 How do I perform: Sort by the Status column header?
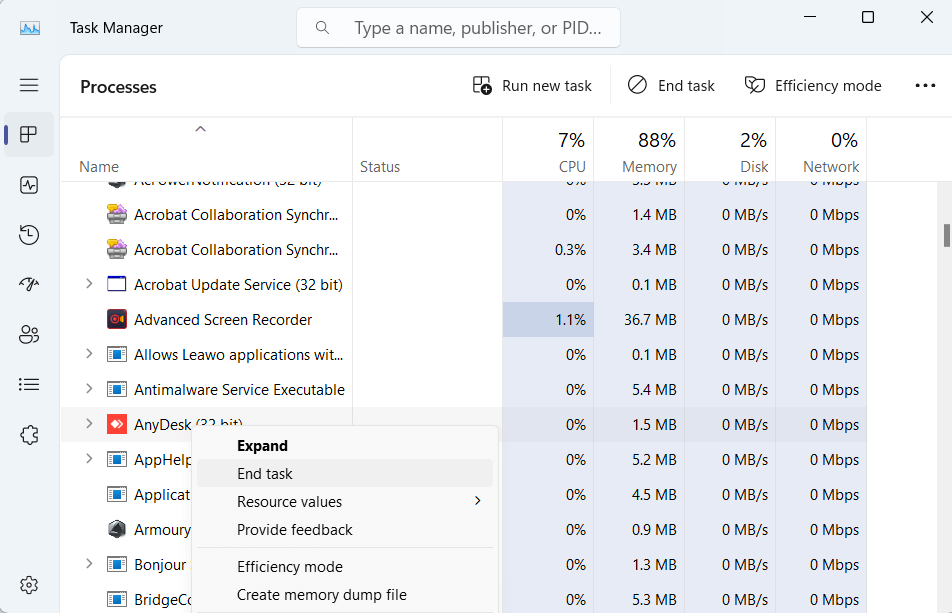427,150
